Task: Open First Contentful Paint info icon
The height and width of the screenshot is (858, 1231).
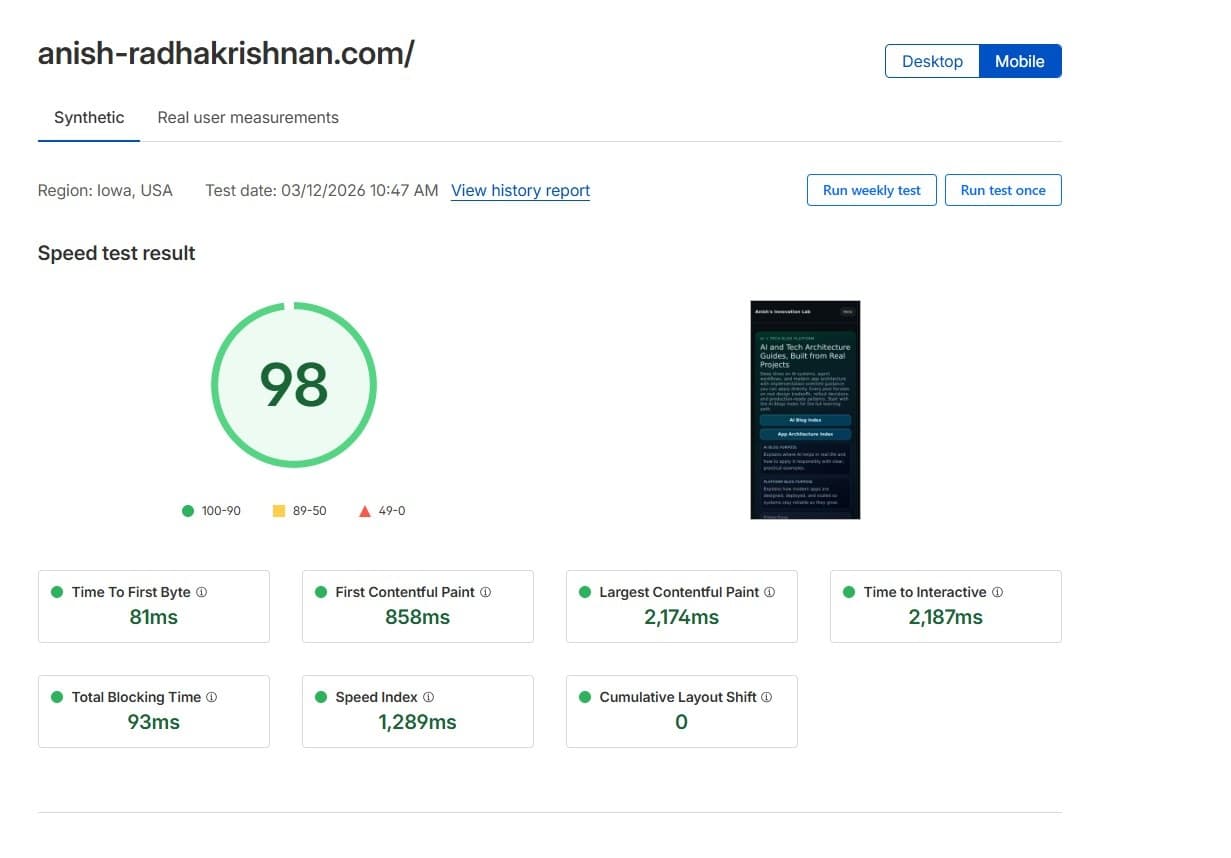Action: point(485,592)
